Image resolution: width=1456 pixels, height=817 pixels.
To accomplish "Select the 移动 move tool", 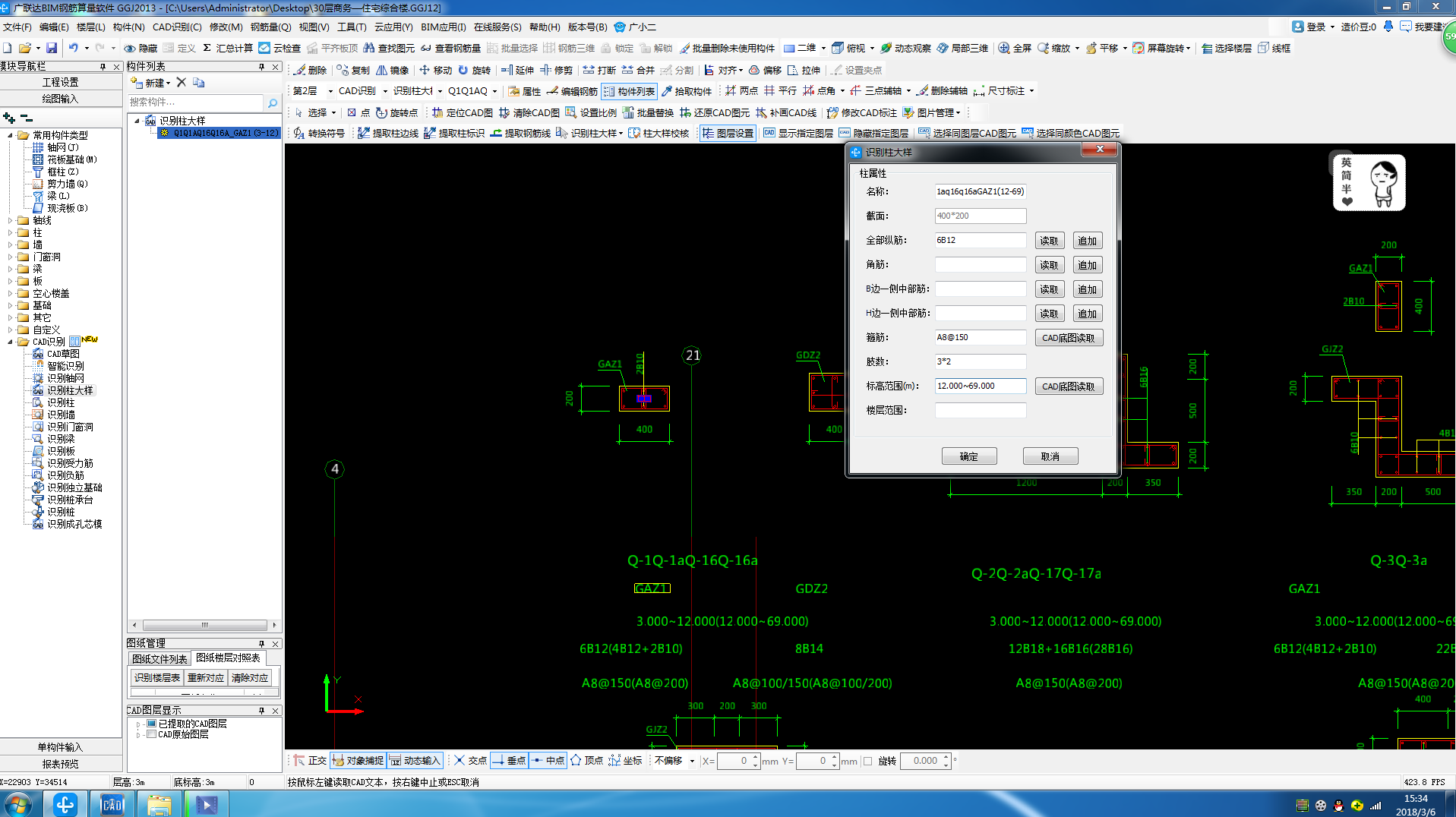I will (x=436, y=70).
